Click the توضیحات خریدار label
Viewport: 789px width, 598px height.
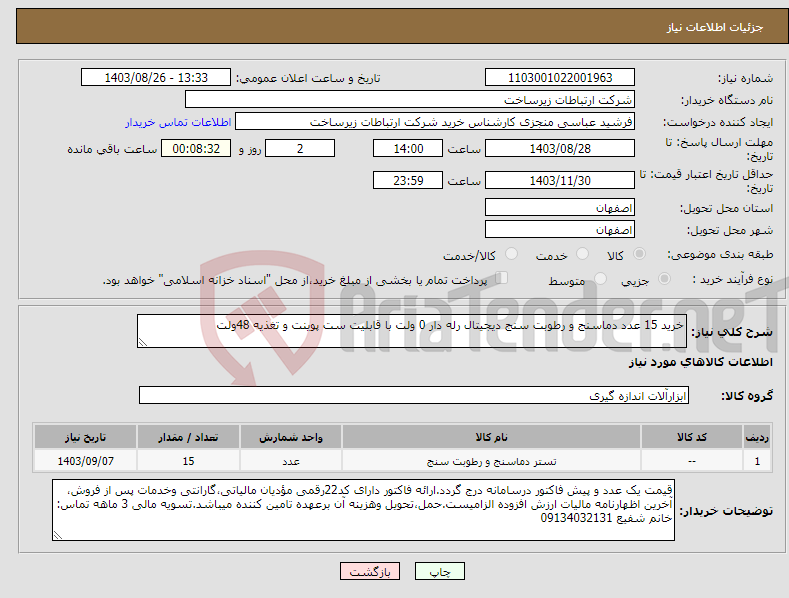[x=726, y=511]
